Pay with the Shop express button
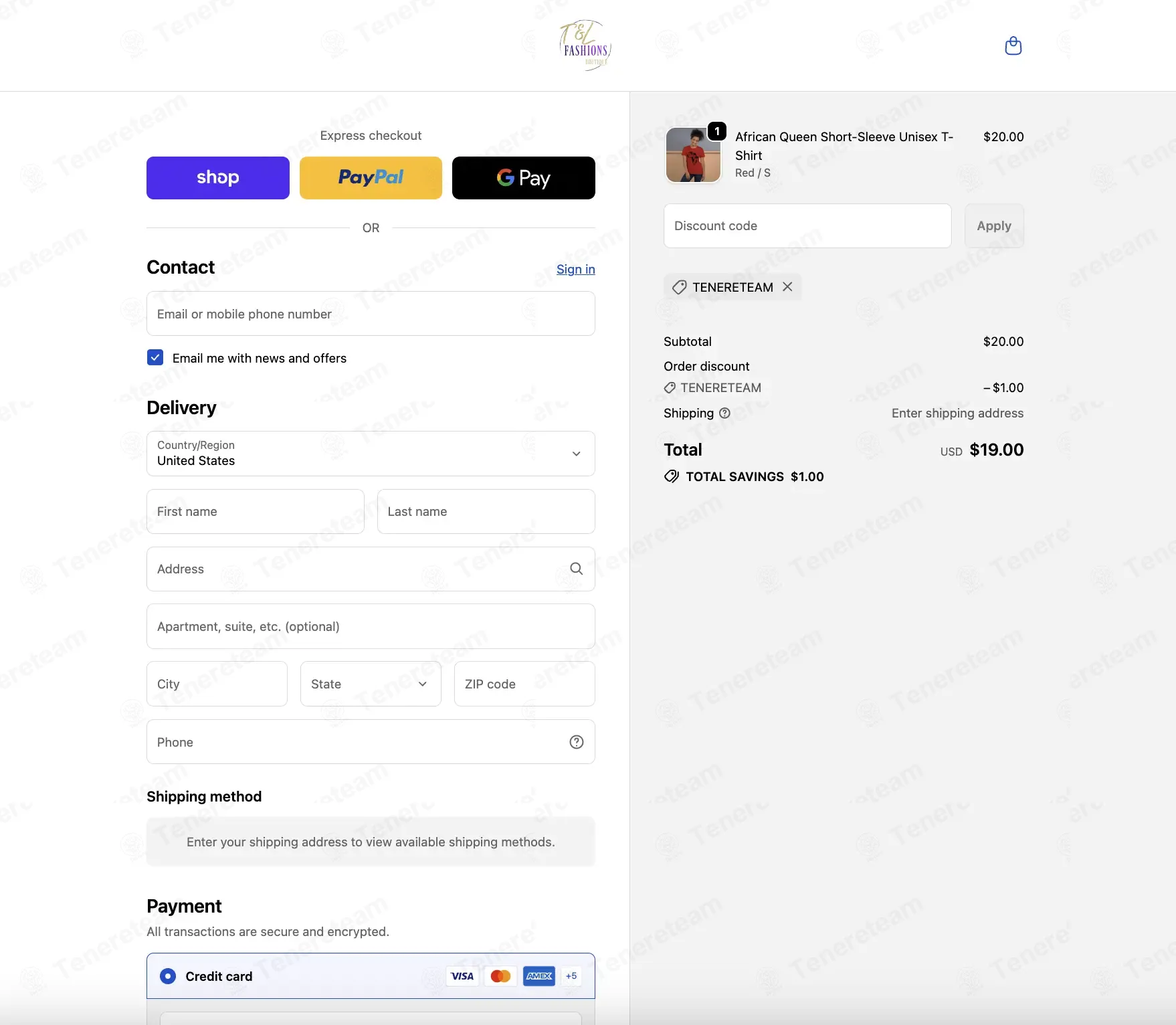The width and height of the screenshot is (1176, 1025). click(x=218, y=178)
